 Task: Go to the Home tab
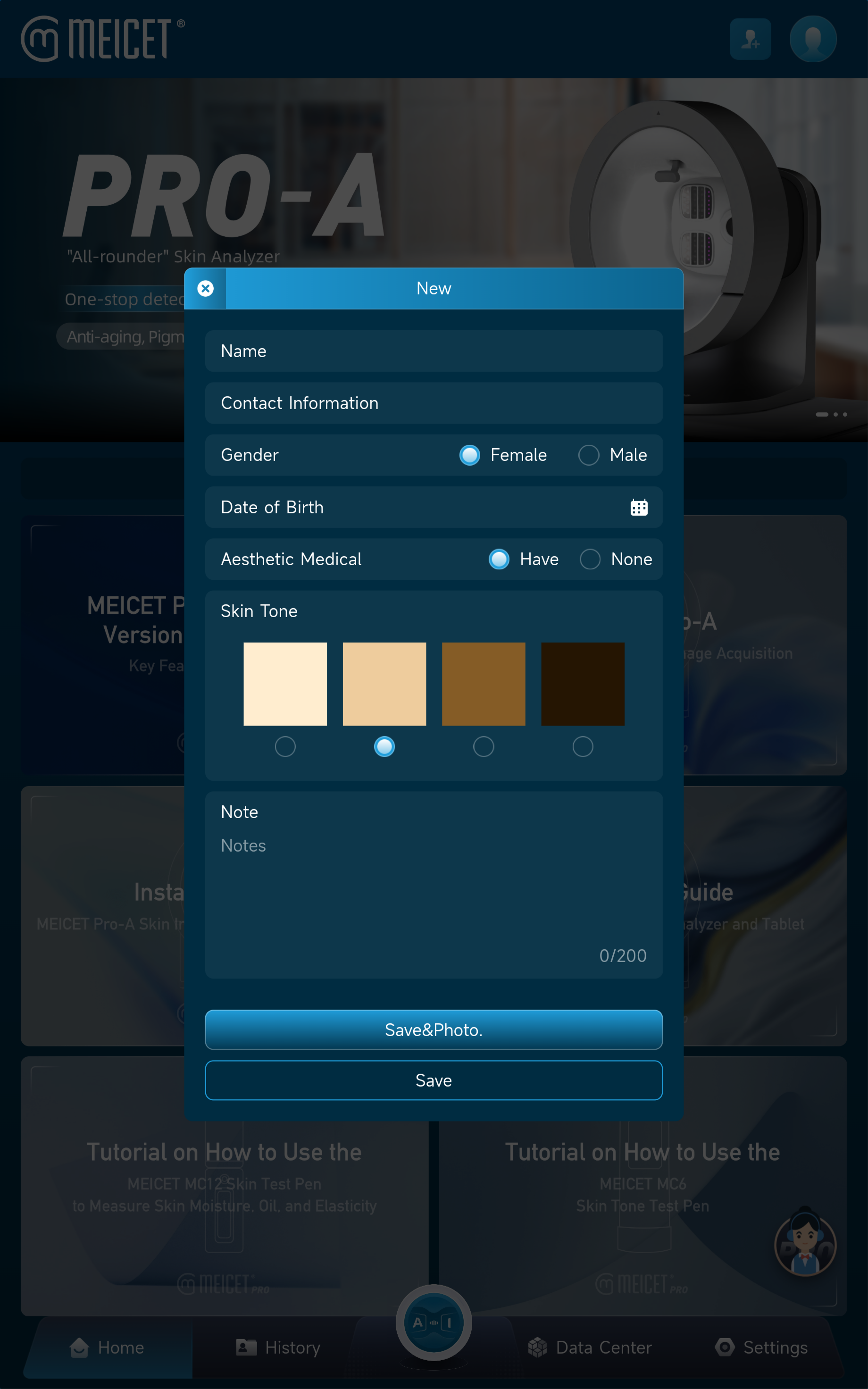pyautogui.click(x=108, y=1347)
